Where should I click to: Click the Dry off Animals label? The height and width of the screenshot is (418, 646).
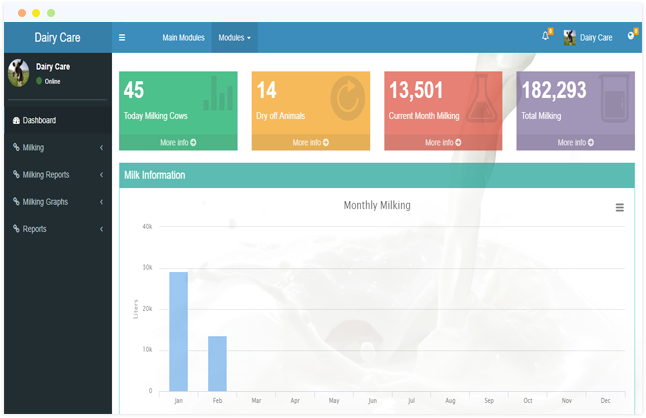click(281, 116)
